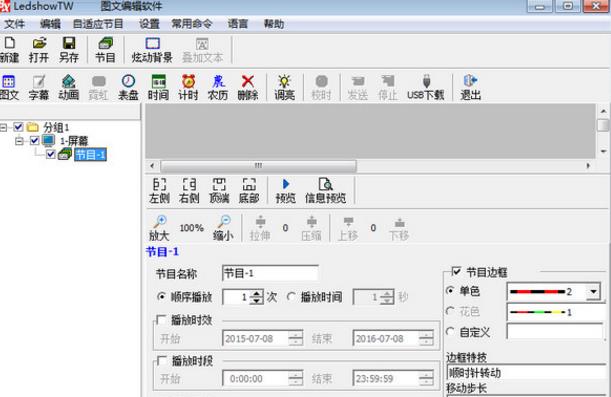The image size is (611, 397).
Task: Click the 炫动背景 toolbar icon
Action: point(152,50)
